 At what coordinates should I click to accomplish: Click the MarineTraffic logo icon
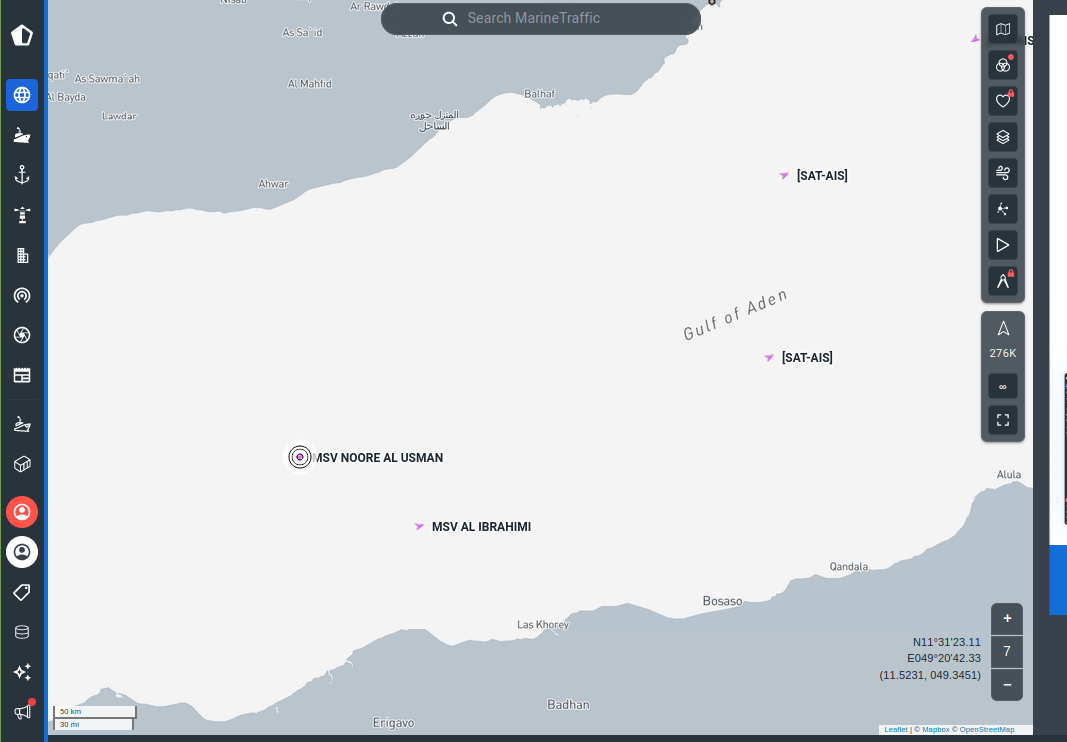(22, 35)
